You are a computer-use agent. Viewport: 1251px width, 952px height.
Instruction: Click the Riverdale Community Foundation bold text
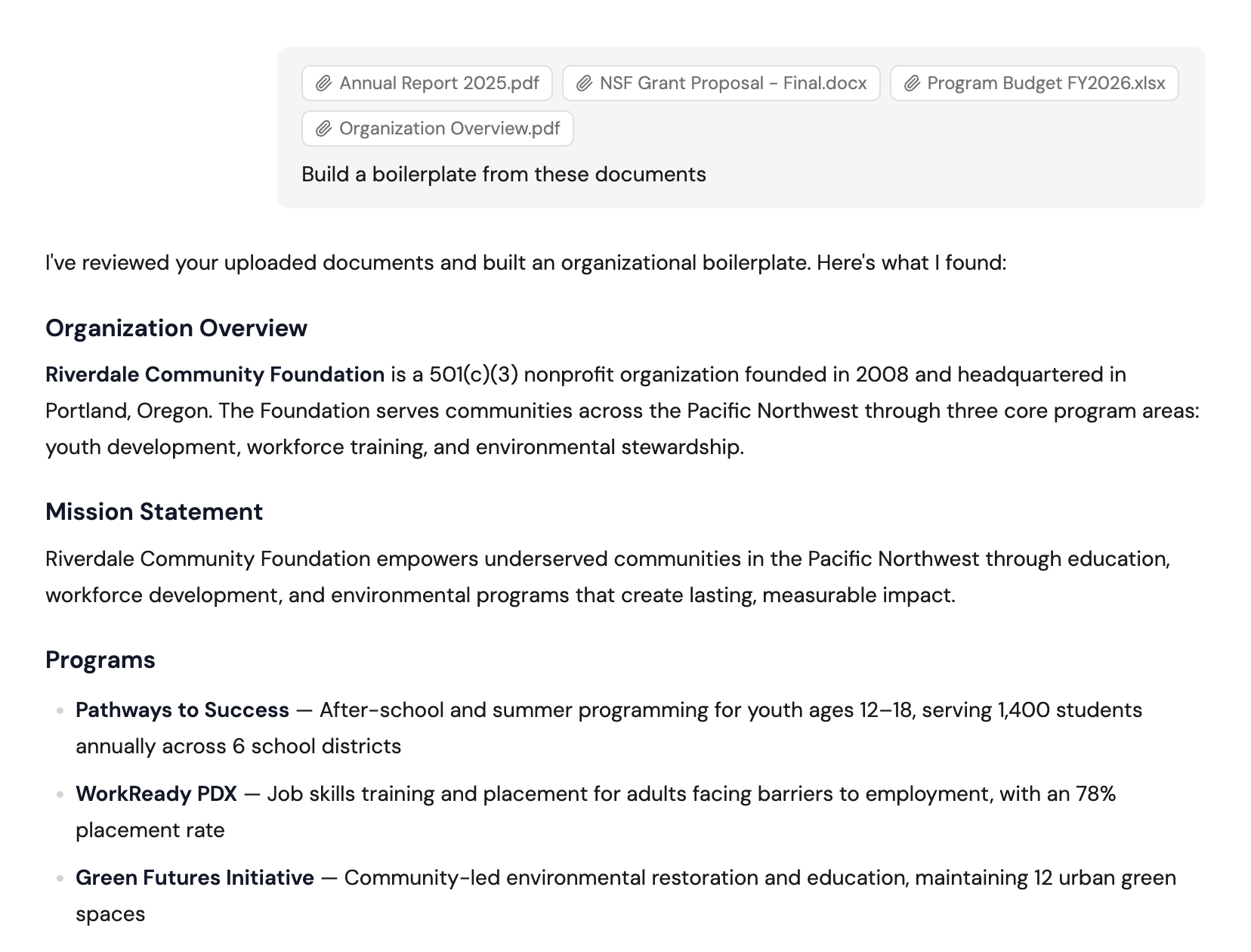coord(212,374)
